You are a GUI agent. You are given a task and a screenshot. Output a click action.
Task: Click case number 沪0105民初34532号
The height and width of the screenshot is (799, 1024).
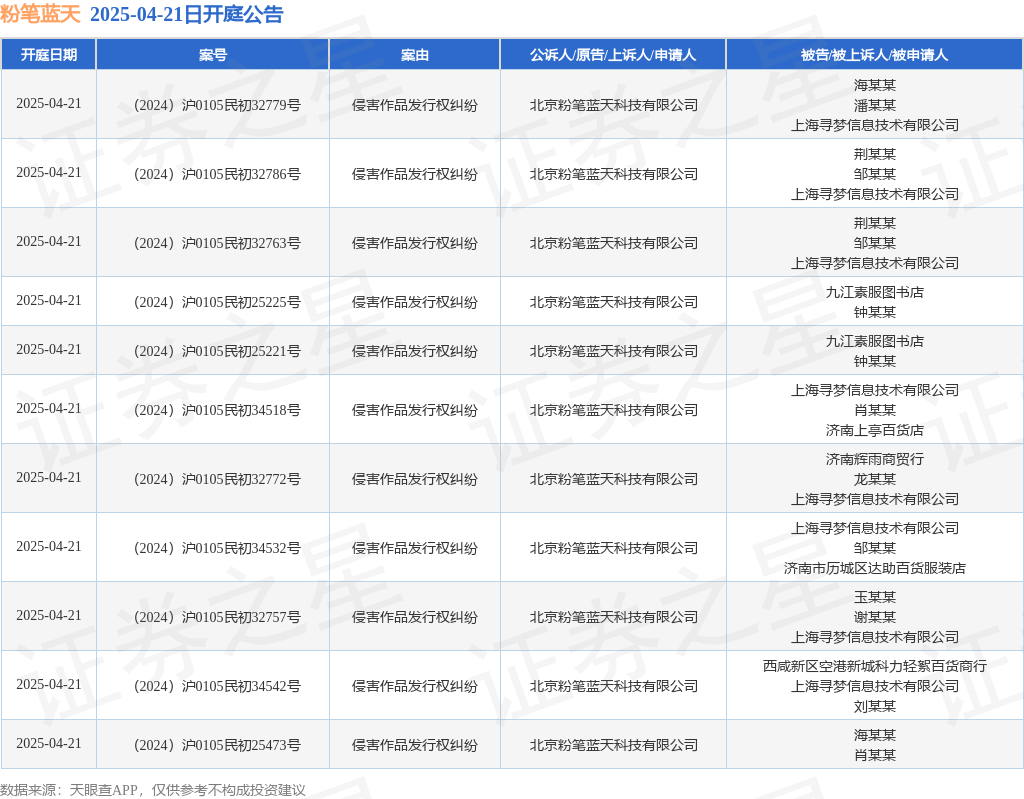click(217, 548)
